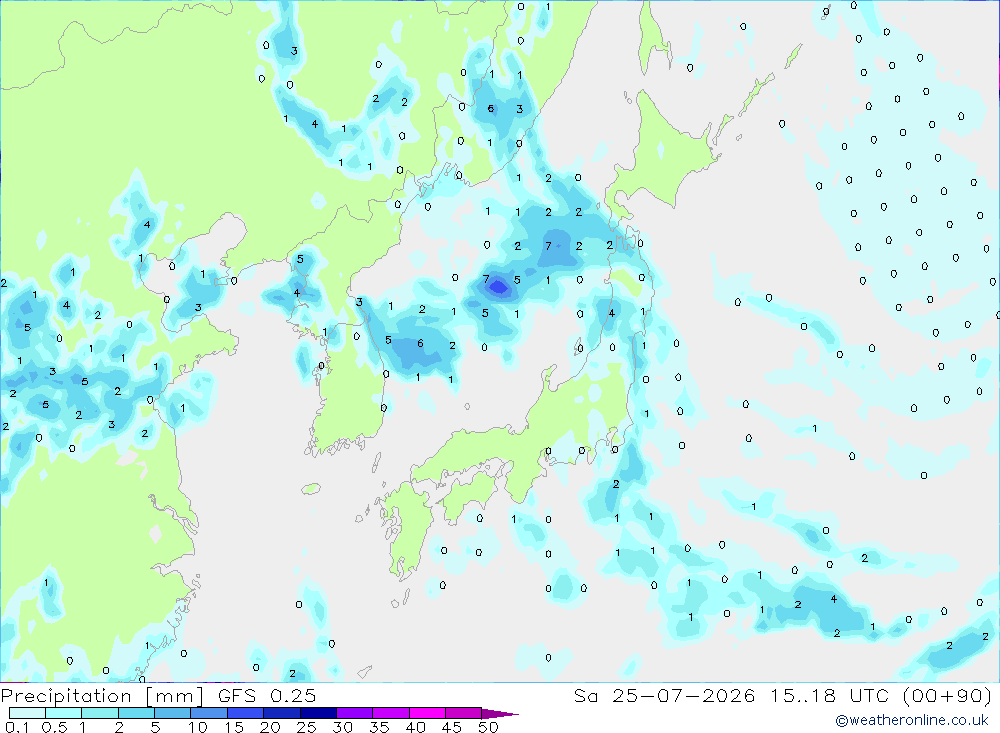Click the 45–50 mm legend swatch

coord(463,713)
